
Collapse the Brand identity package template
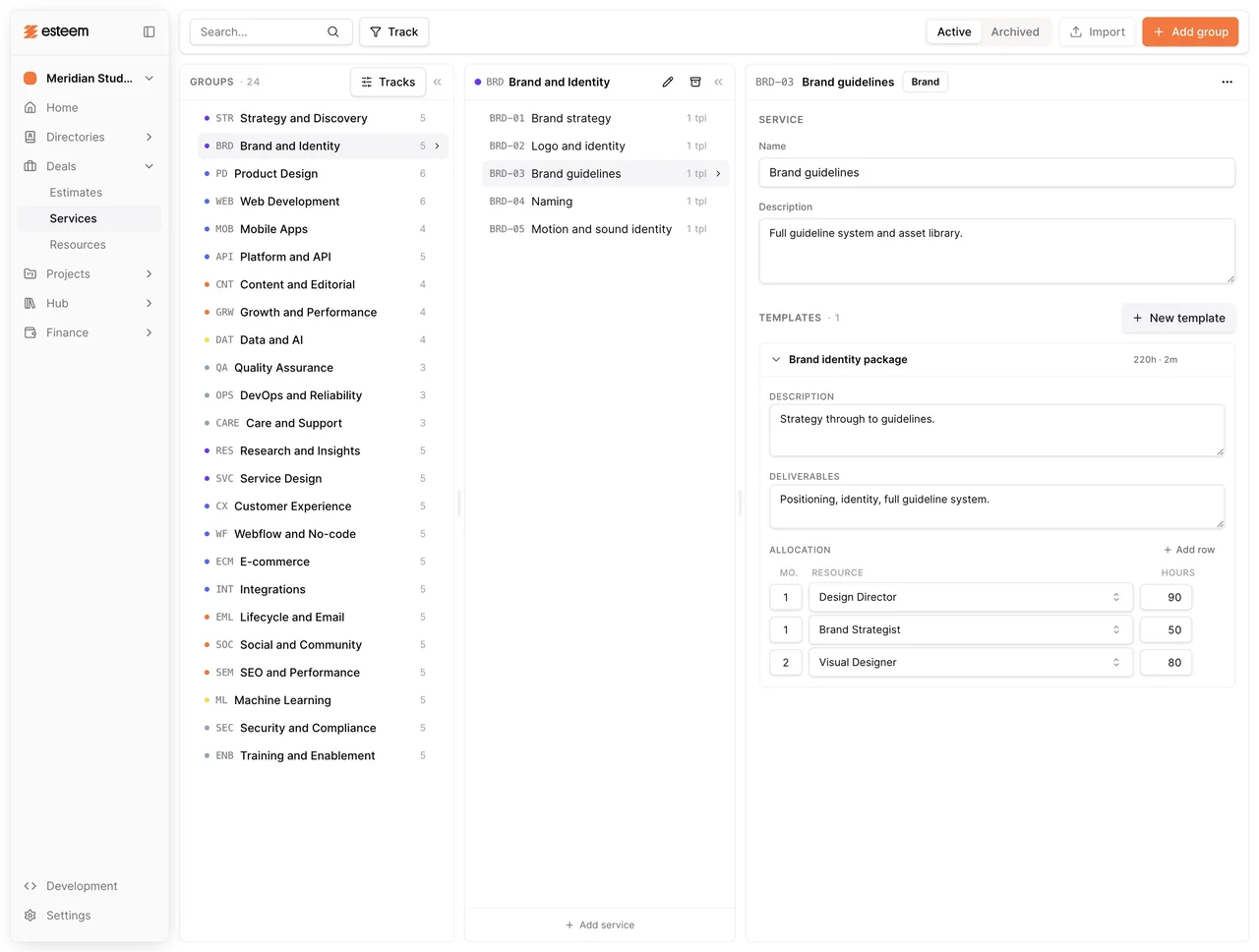point(776,359)
